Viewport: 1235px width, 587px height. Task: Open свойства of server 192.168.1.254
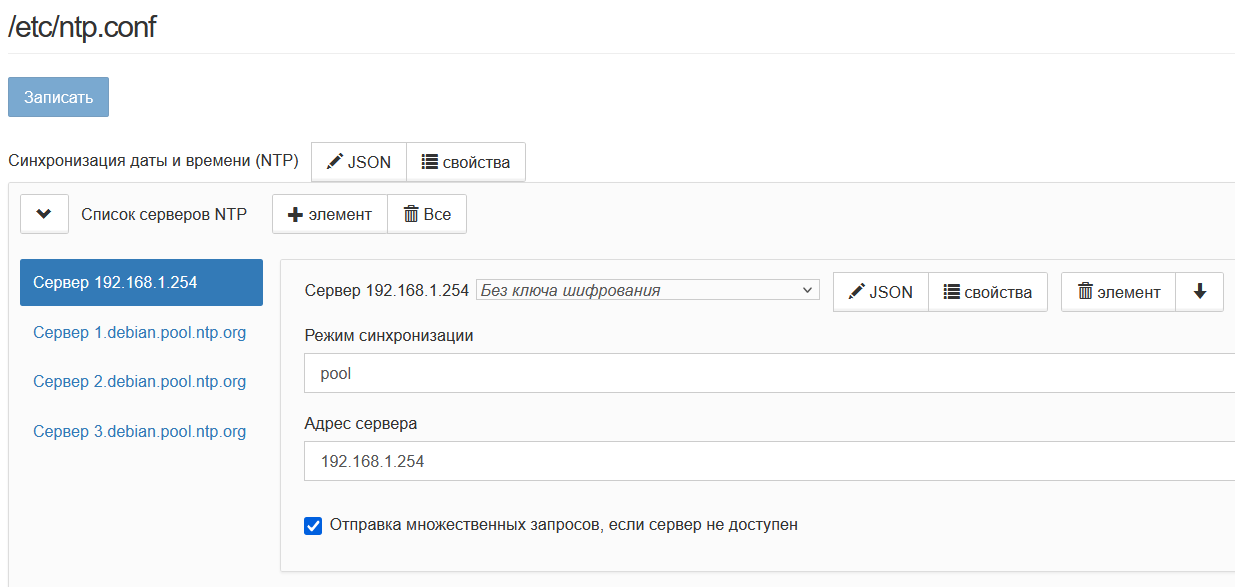(x=988, y=292)
